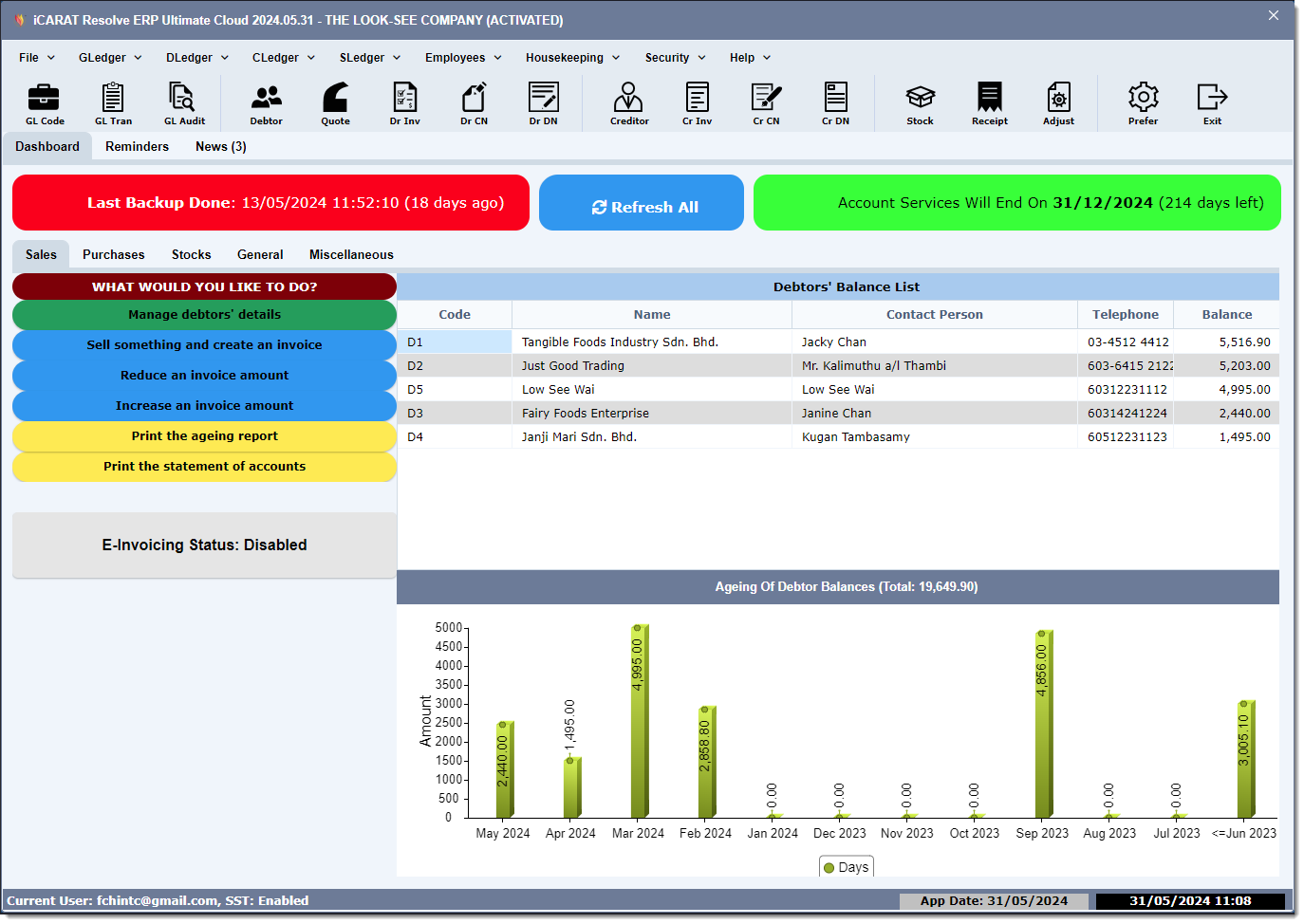Select the Just Good Trading debtor row
This screenshot has height=924, width=1304.
pos(838,365)
